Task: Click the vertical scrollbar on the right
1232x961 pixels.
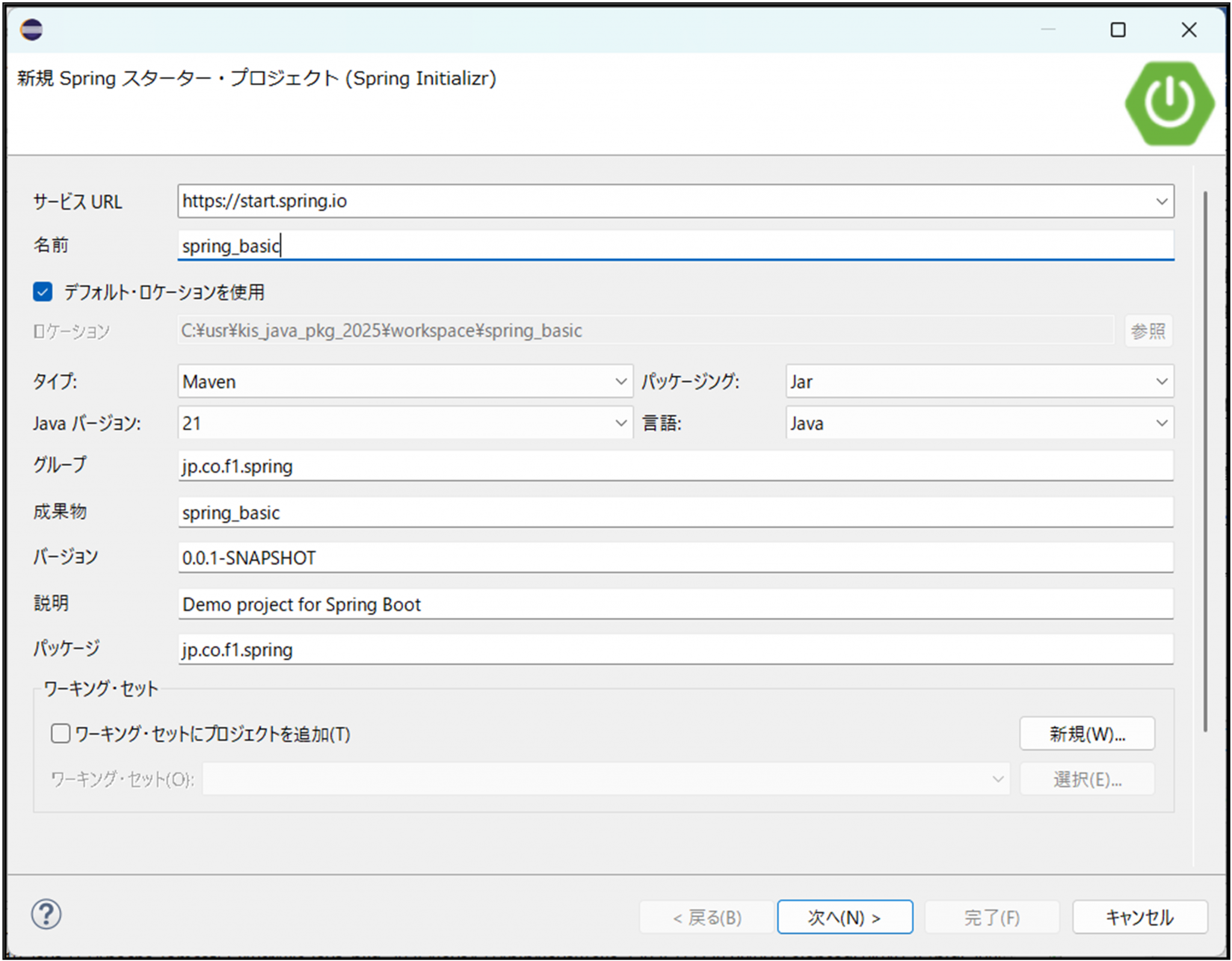Action: tap(1205, 461)
